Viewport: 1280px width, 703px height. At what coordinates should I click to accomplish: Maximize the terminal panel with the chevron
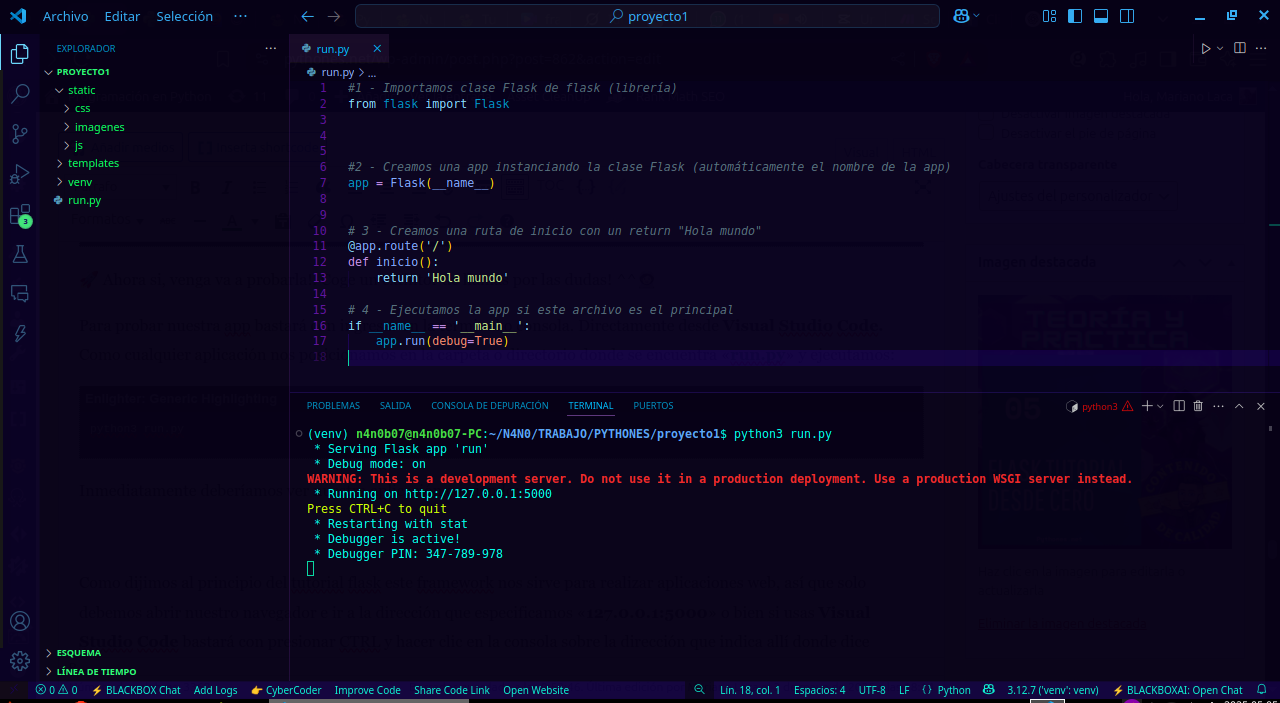1239,405
